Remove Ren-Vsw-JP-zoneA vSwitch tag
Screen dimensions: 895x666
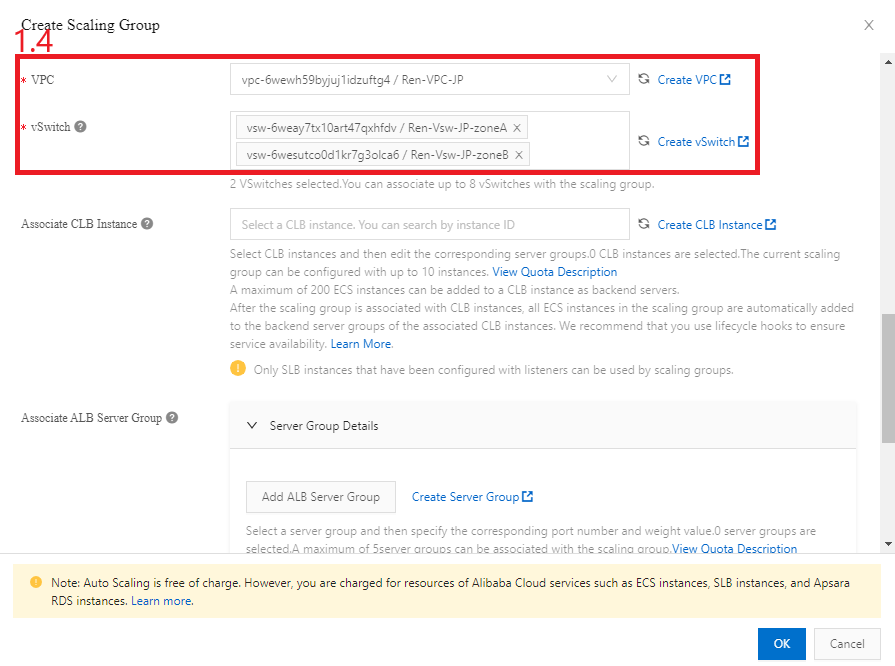(x=517, y=128)
